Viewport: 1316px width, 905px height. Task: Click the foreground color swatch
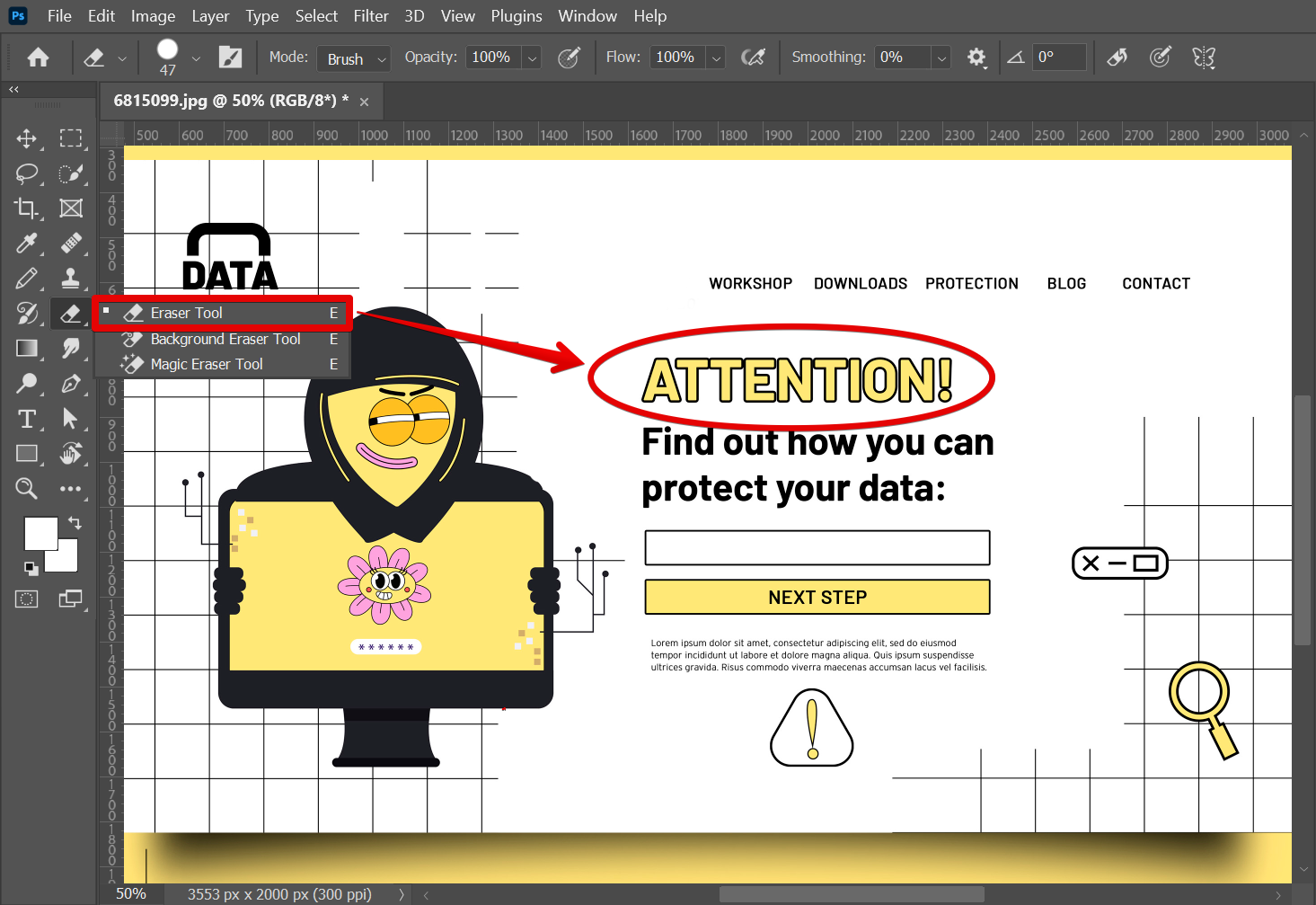(x=40, y=533)
